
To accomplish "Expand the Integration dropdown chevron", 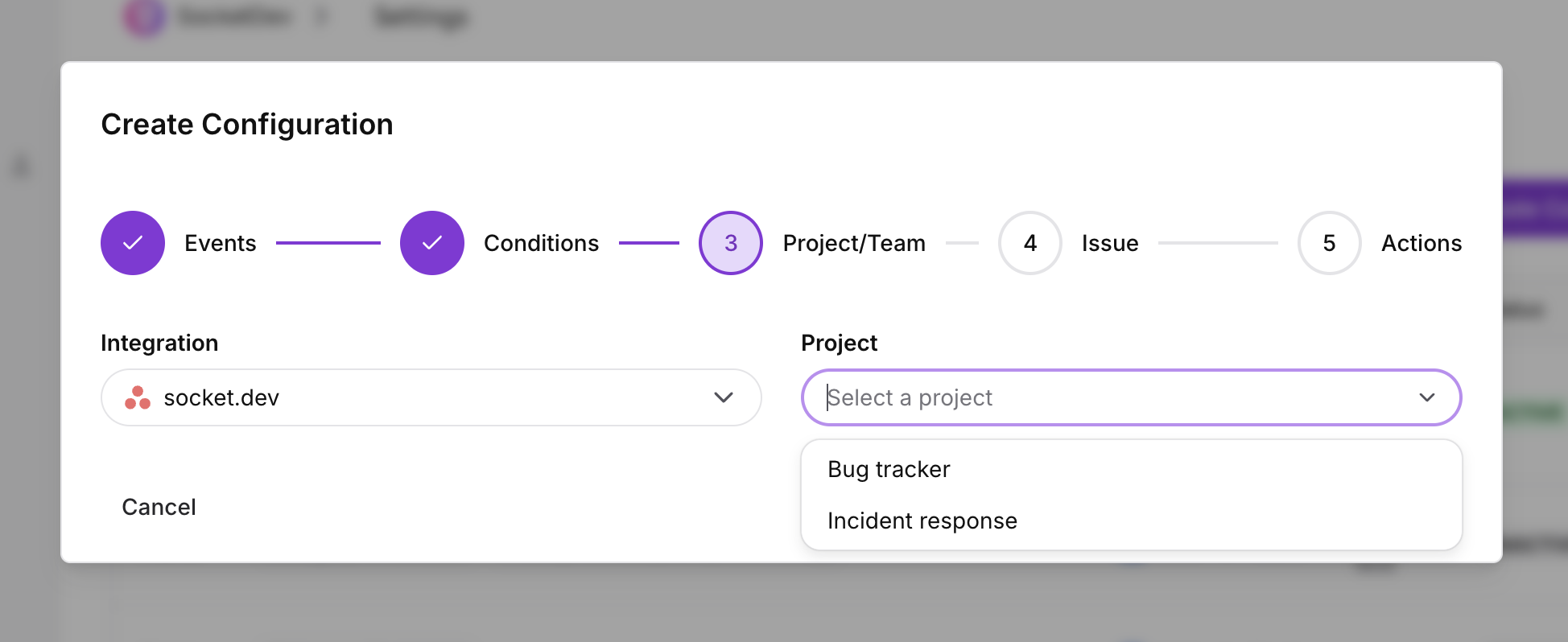I will 724,397.
